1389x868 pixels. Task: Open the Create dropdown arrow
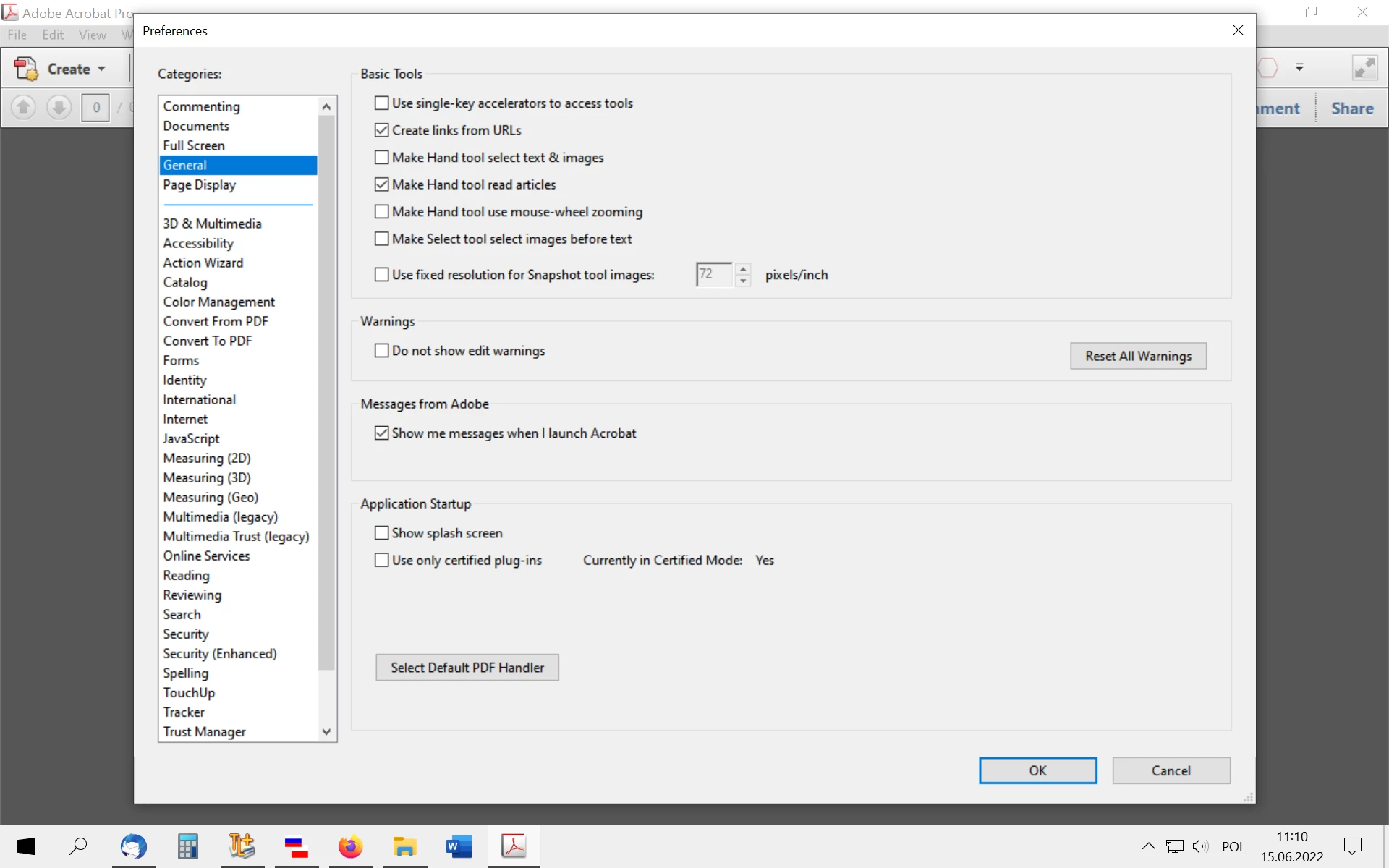coord(102,69)
